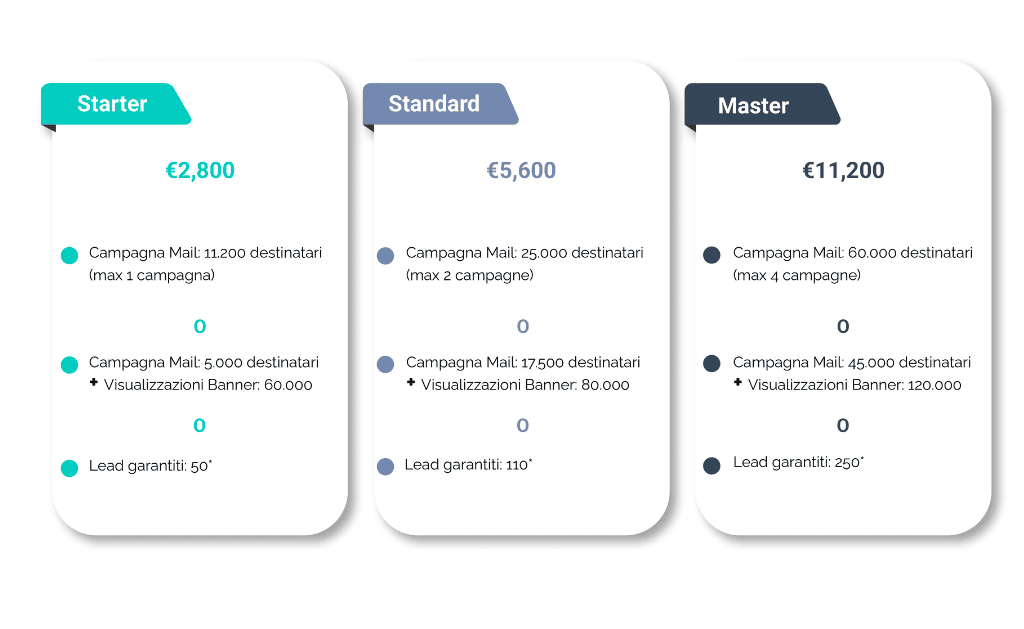Select the Master plan tab label
The height and width of the screenshot is (629, 1024).
click(753, 106)
